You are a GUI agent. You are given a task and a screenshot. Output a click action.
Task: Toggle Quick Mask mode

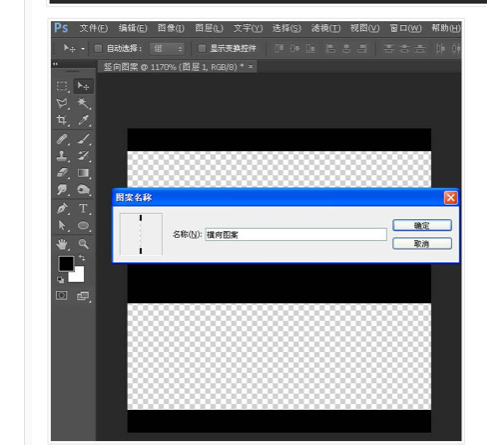(x=62, y=295)
